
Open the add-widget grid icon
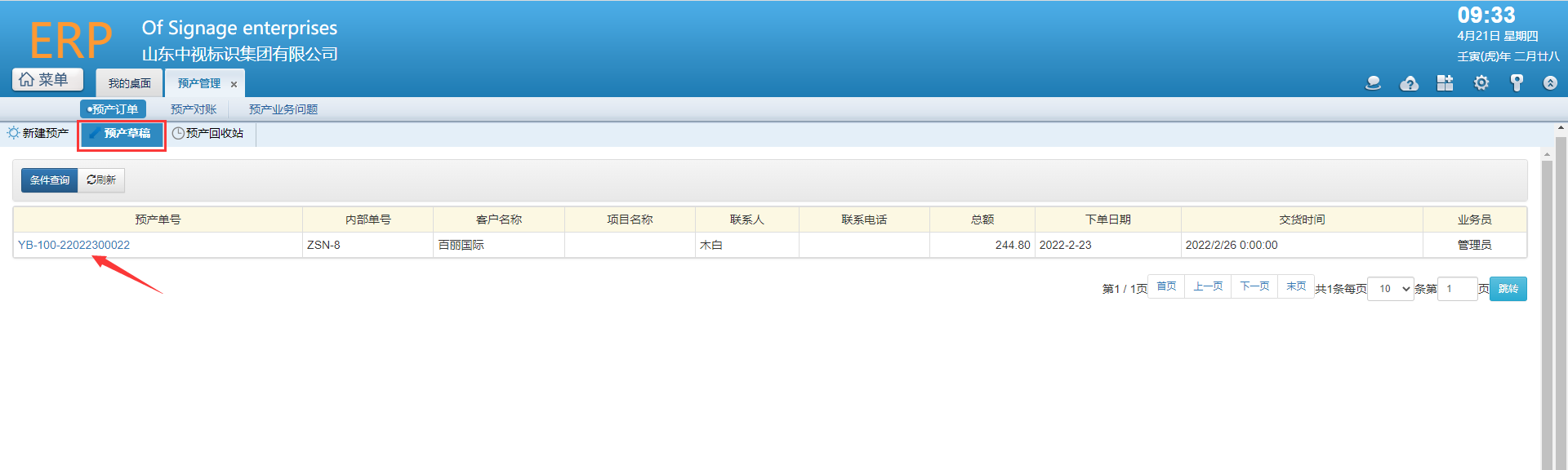coord(1445,82)
